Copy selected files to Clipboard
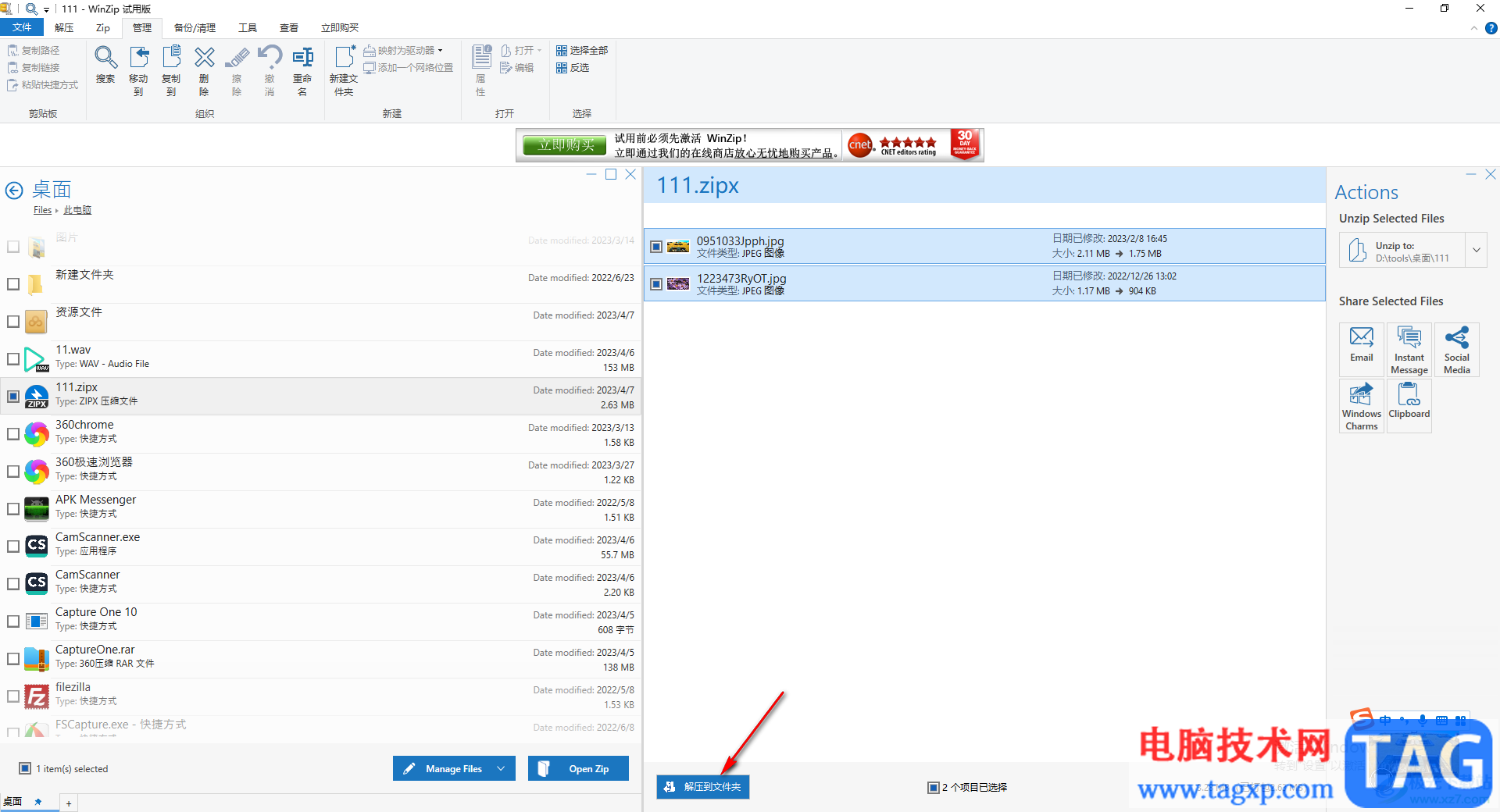Viewport: 1500px width, 812px height. click(1409, 406)
